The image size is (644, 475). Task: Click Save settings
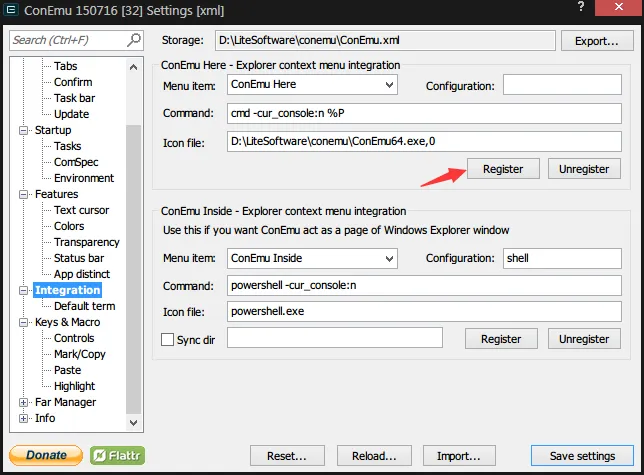[582, 456]
